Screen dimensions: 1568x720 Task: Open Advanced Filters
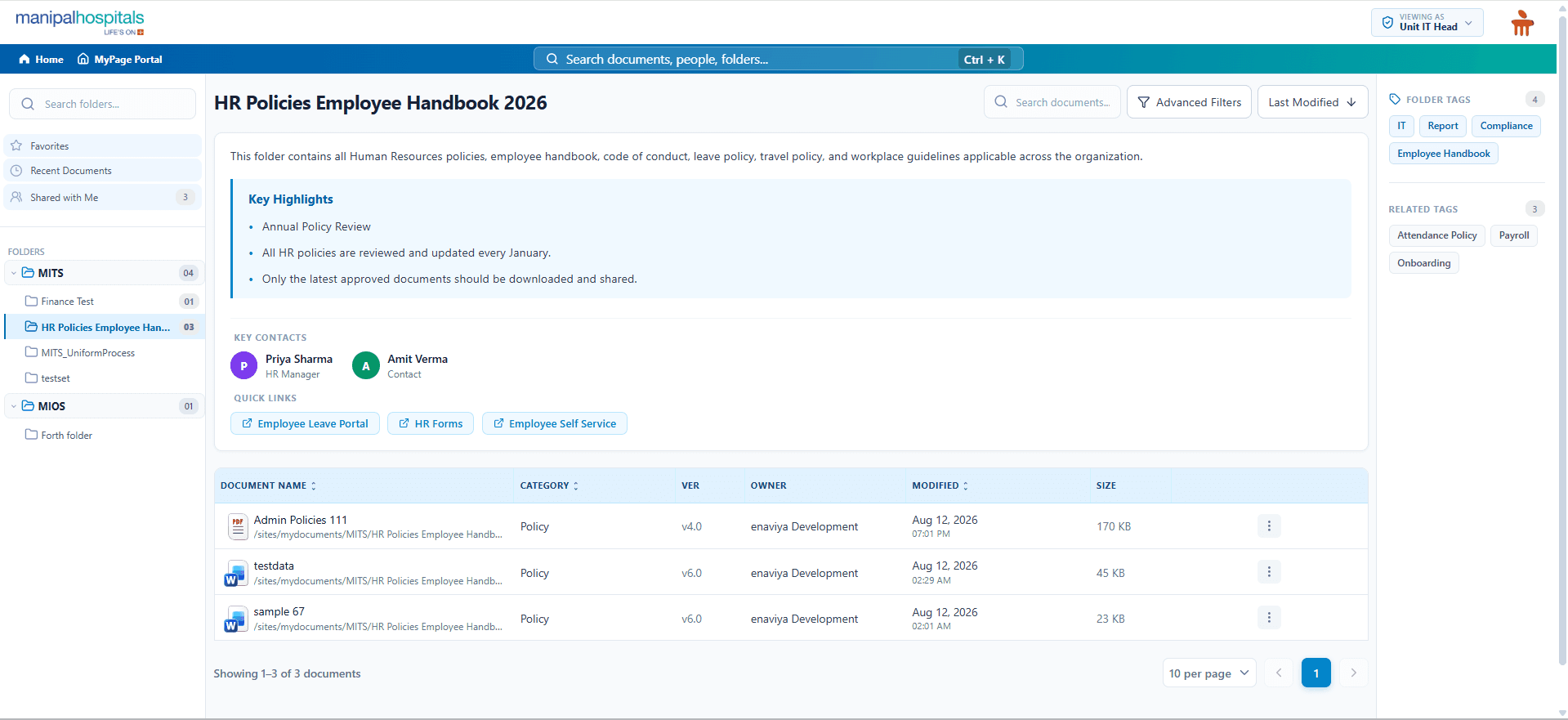[1189, 102]
